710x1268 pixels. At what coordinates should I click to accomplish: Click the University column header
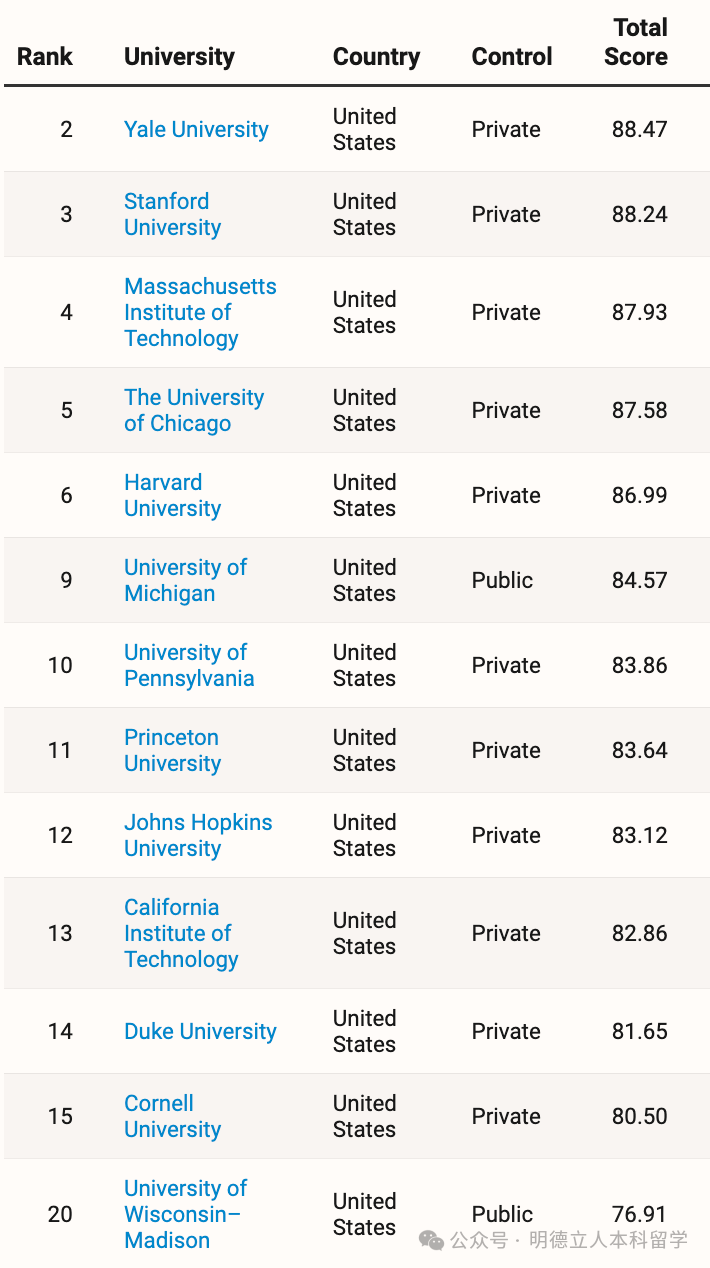pyautogui.click(x=179, y=57)
